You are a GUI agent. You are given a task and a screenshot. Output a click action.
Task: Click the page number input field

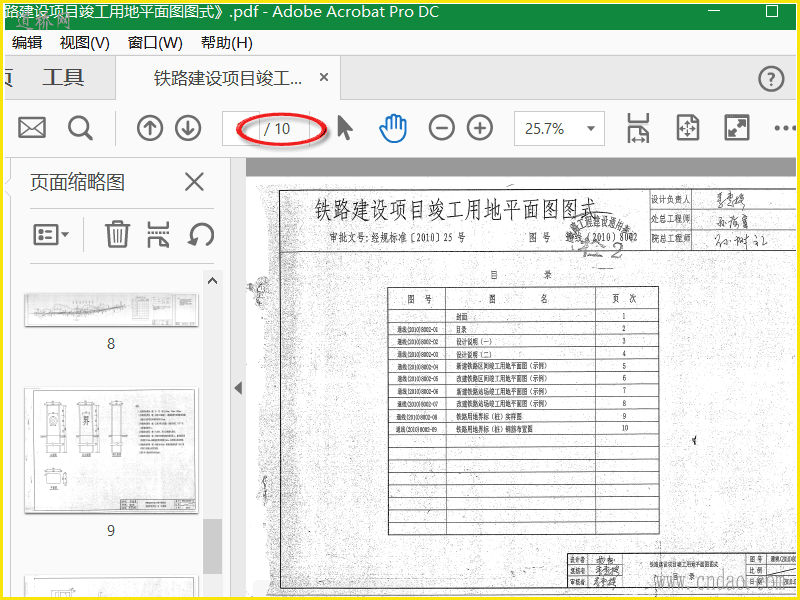point(241,128)
